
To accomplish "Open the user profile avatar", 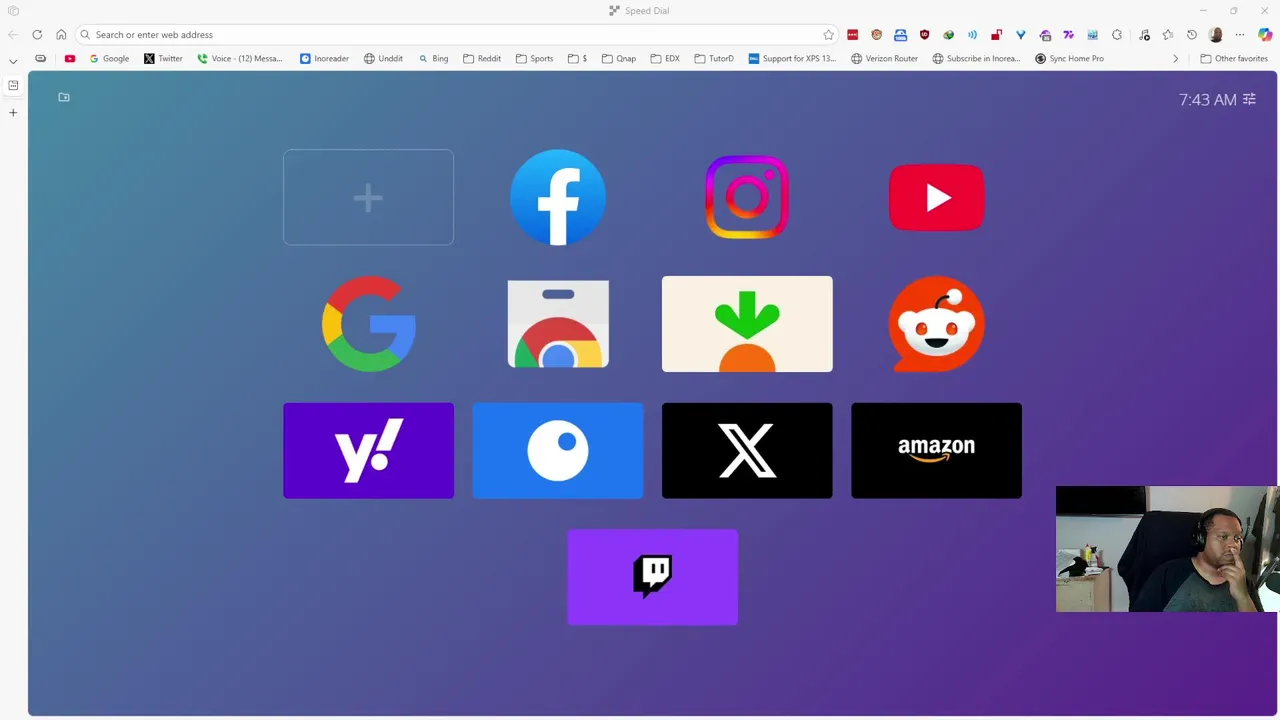I will [1215, 35].
